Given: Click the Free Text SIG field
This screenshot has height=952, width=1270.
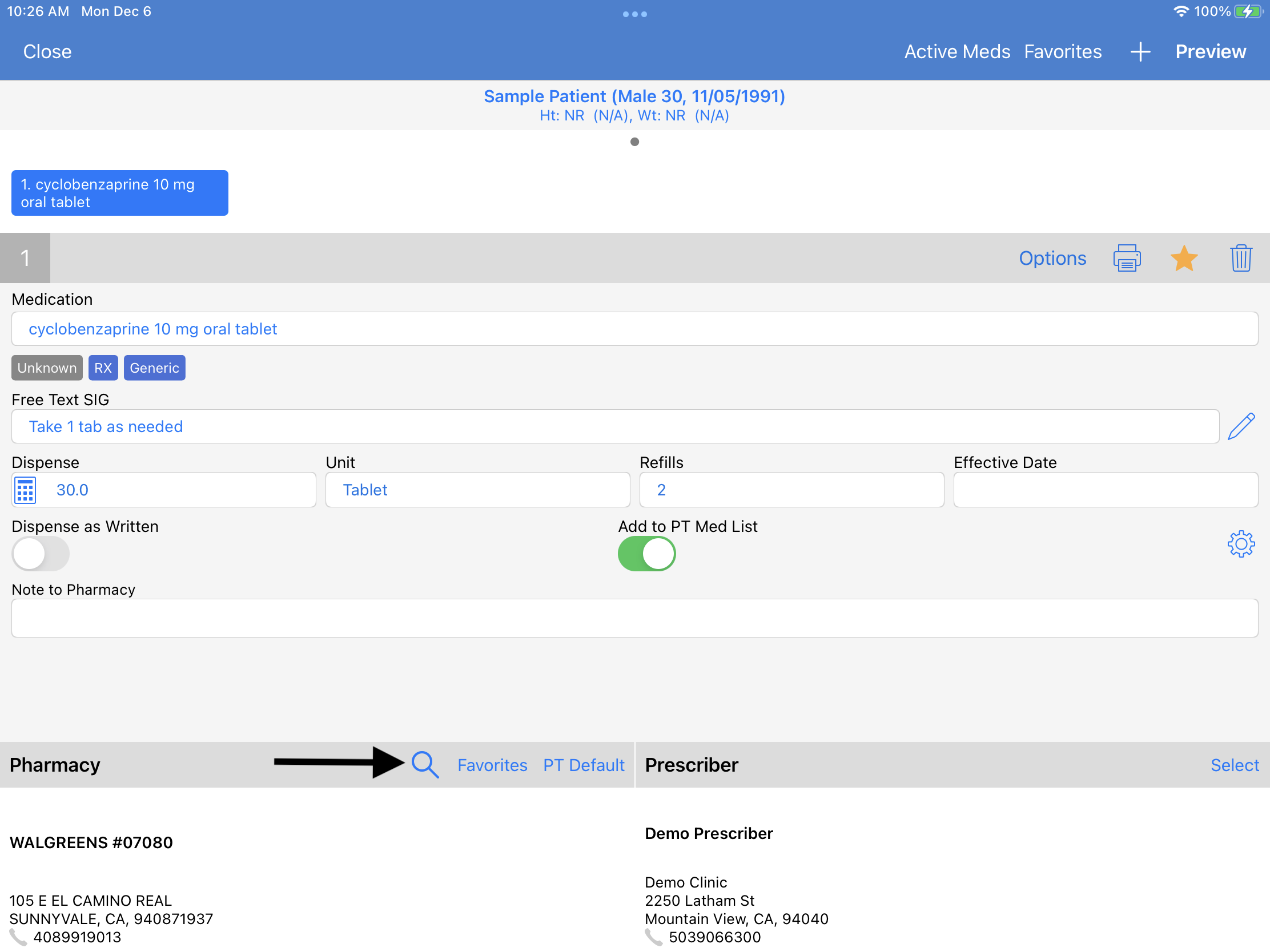Looking at the screenshot, I should pos(615,426).
